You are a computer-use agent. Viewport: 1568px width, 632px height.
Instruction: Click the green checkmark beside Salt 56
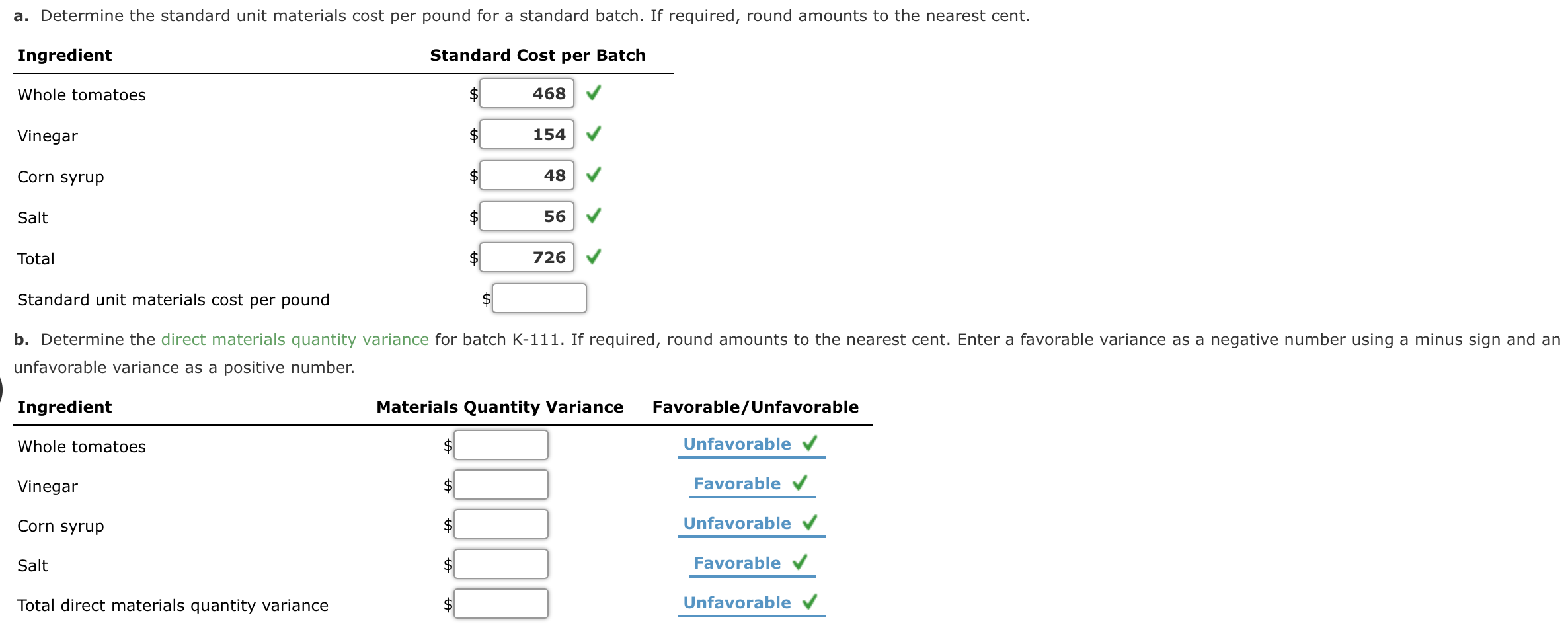tap(594, 216)
